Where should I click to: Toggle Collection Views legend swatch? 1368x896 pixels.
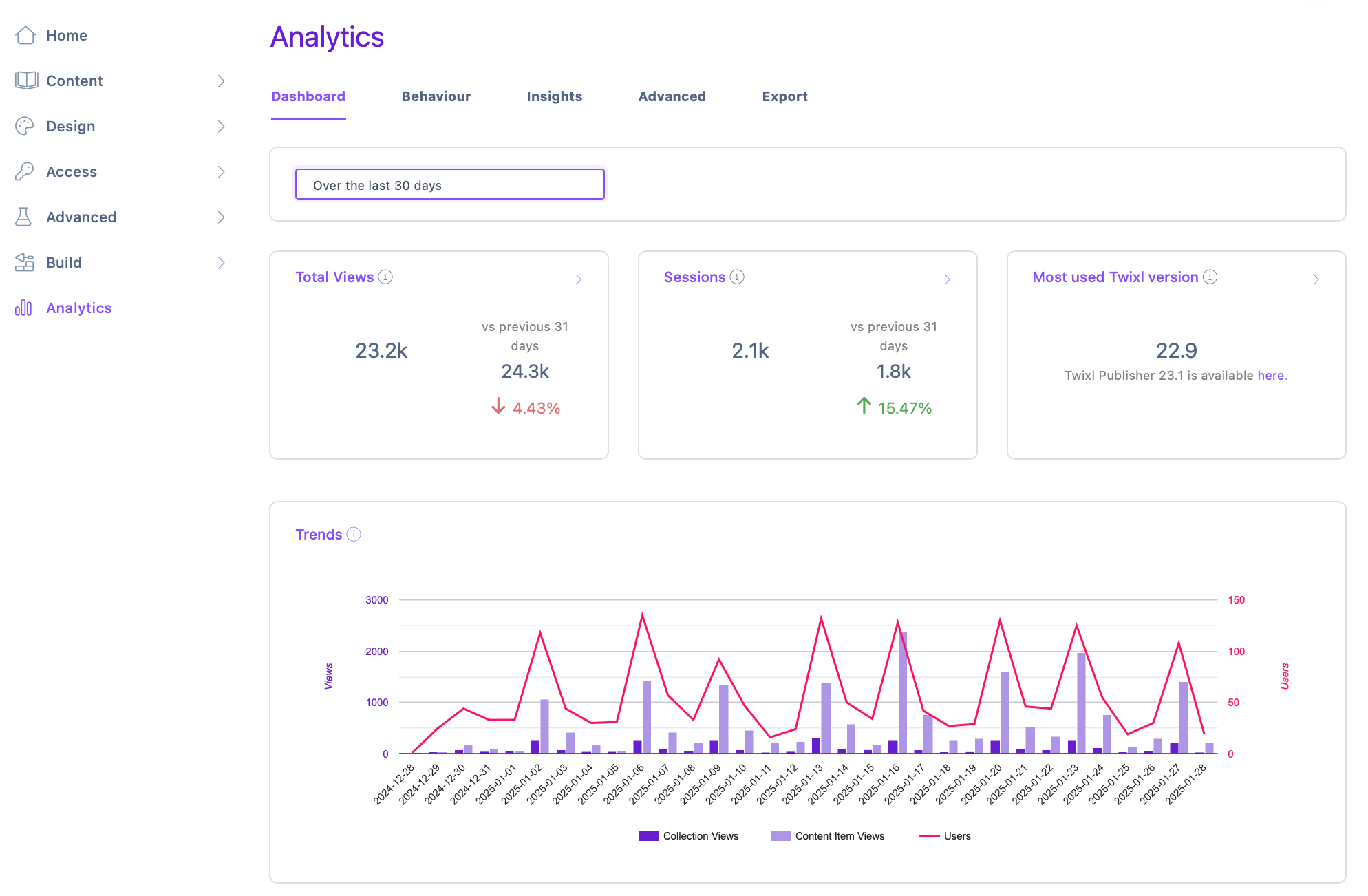pyautogui.click(x=649, y=836)
